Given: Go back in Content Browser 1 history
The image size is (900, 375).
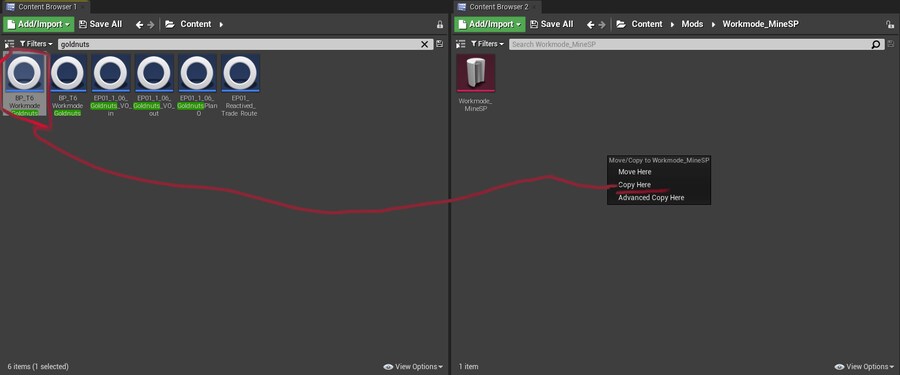Looking at the screenshot, I should [139, 24].
